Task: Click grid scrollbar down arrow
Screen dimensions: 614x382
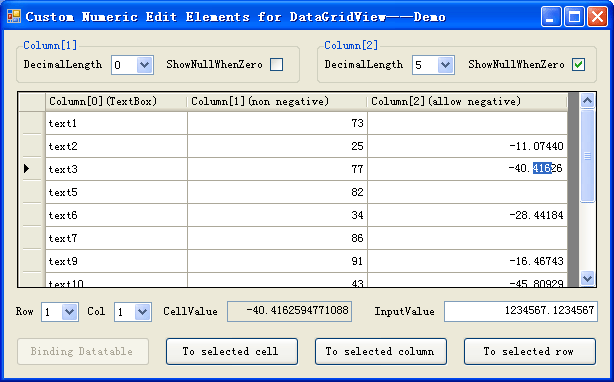Action: [x=587, y=278]
